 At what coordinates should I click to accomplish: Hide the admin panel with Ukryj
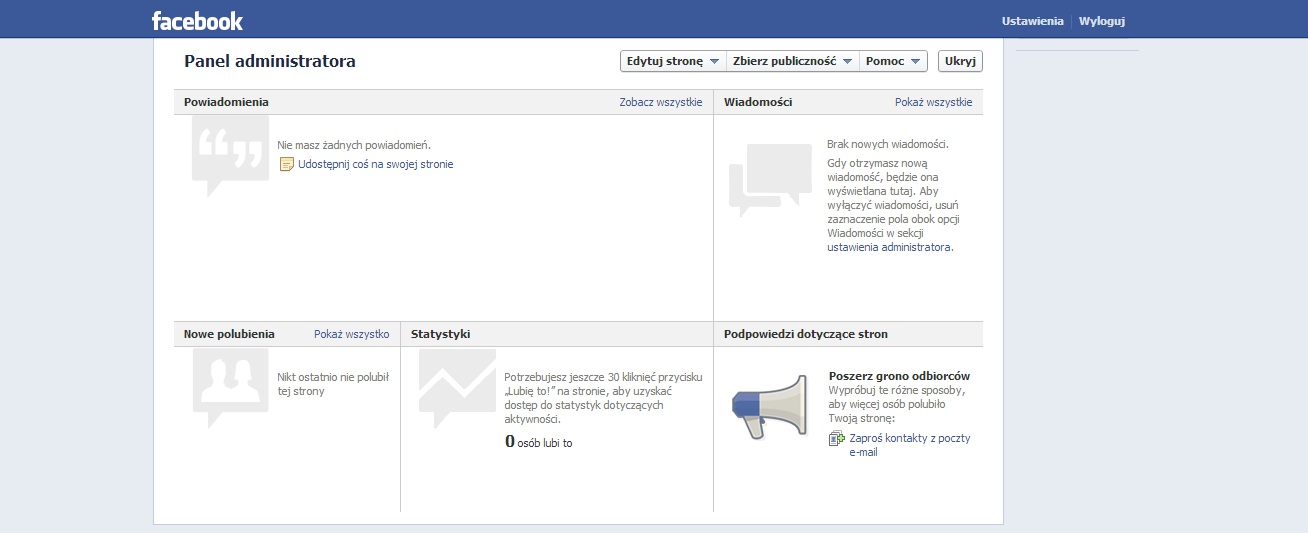(x=960, y=61)
